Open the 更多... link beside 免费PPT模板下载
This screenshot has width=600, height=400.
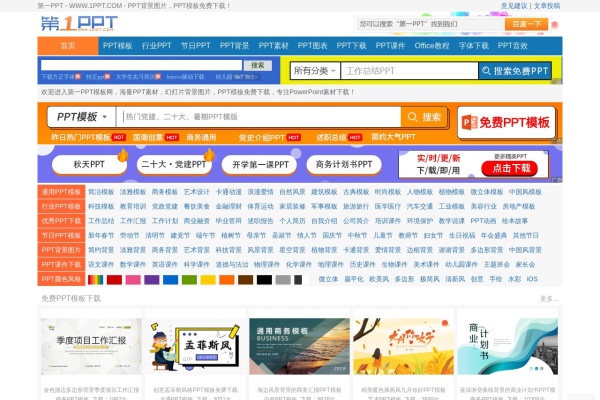pyautogui.click(x=549, y=298)
